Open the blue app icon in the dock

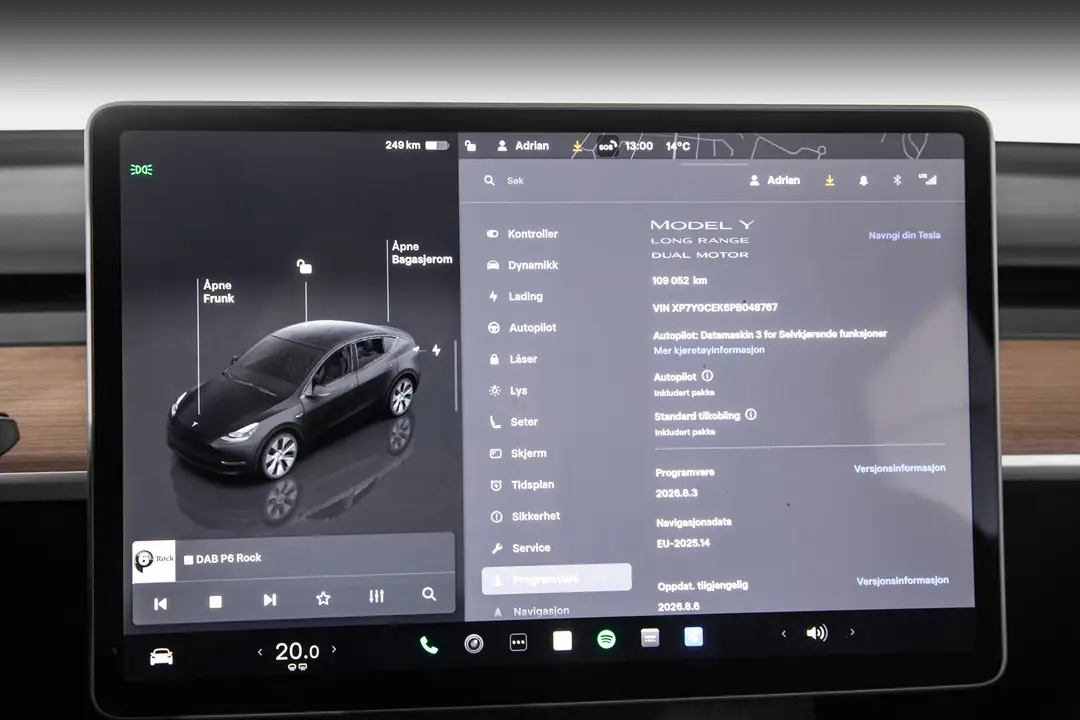pyautogui.click(x=694, y=637)
